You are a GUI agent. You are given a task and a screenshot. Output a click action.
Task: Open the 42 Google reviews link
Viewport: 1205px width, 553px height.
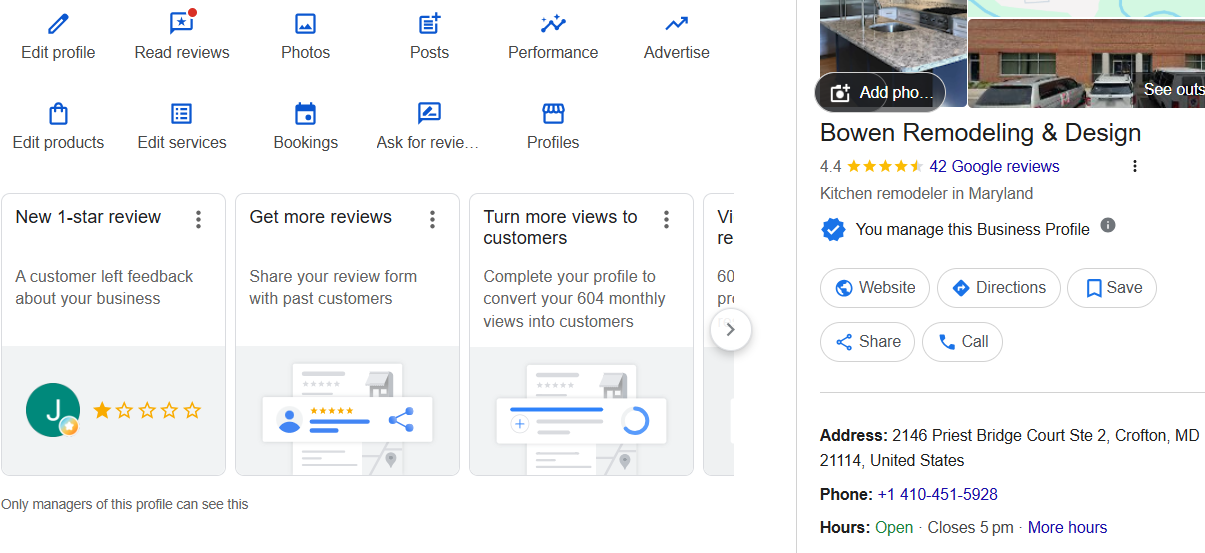(994, 166)
